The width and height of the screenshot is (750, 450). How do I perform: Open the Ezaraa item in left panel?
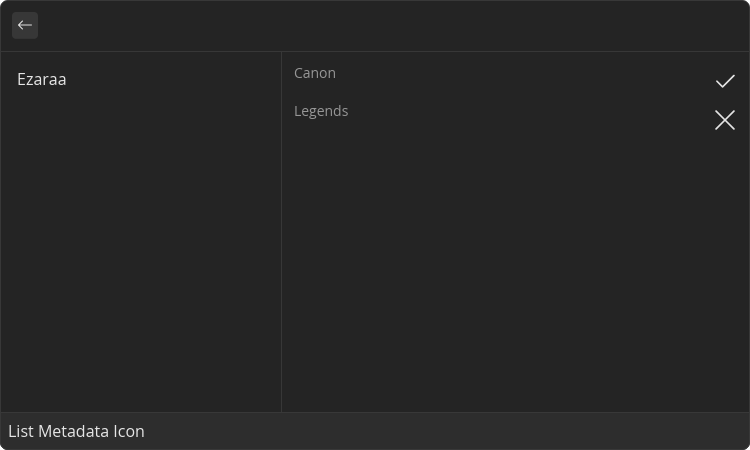42,79
